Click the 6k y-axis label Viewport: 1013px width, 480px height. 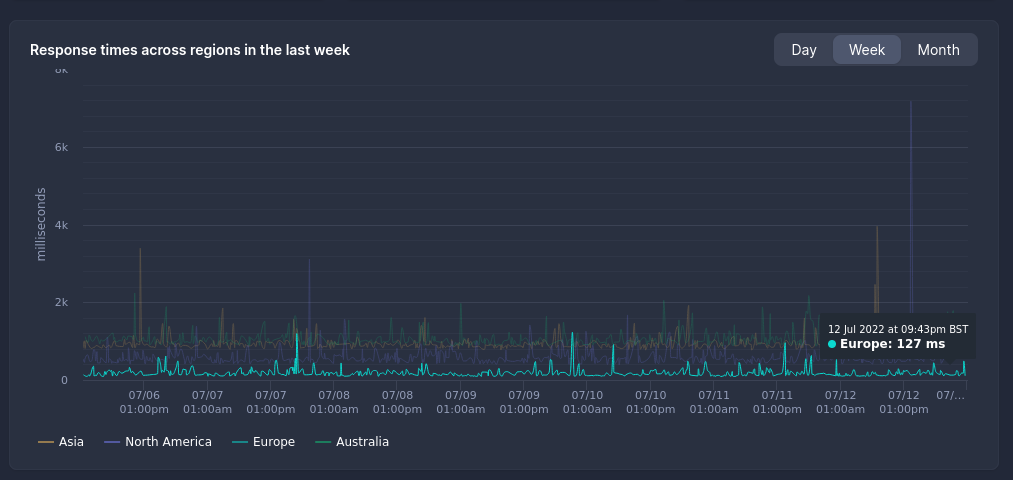[x=61, y=147]
